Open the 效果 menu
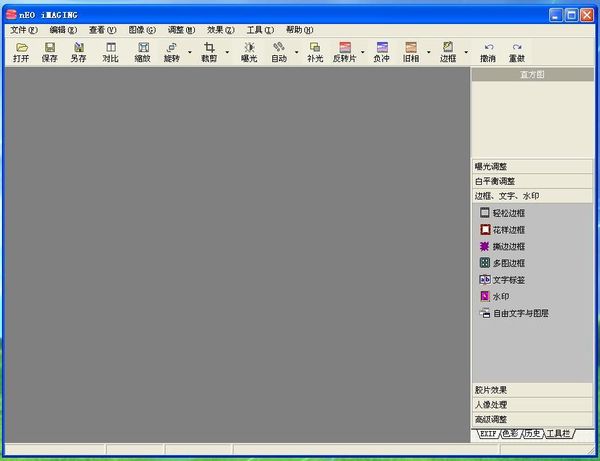Screen dimensions: 600x461 221,30
